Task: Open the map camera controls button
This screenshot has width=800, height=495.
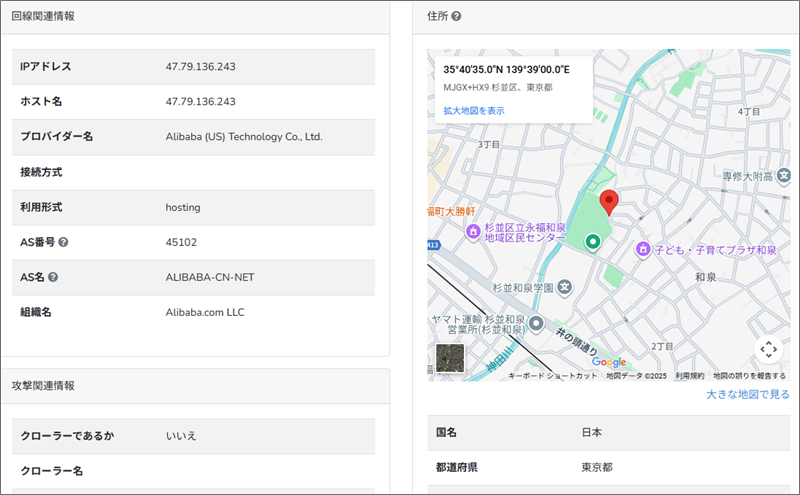Action: pyautogui.click(x=767, y=349)
